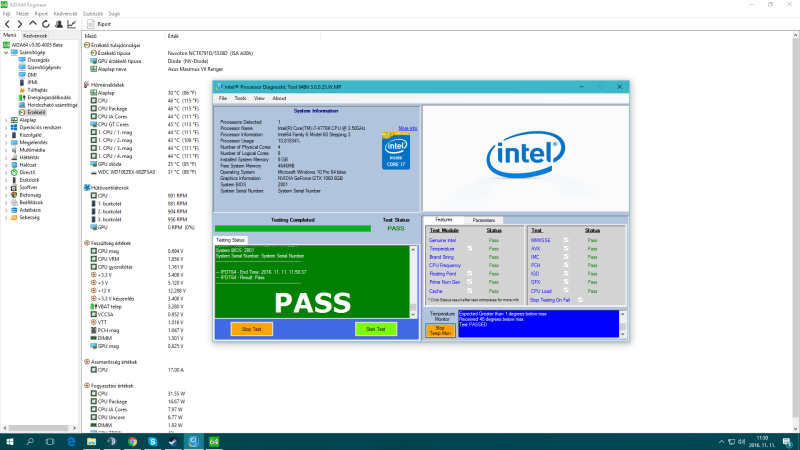Select the Features tab
800x450 pixels.
(443, 220)
